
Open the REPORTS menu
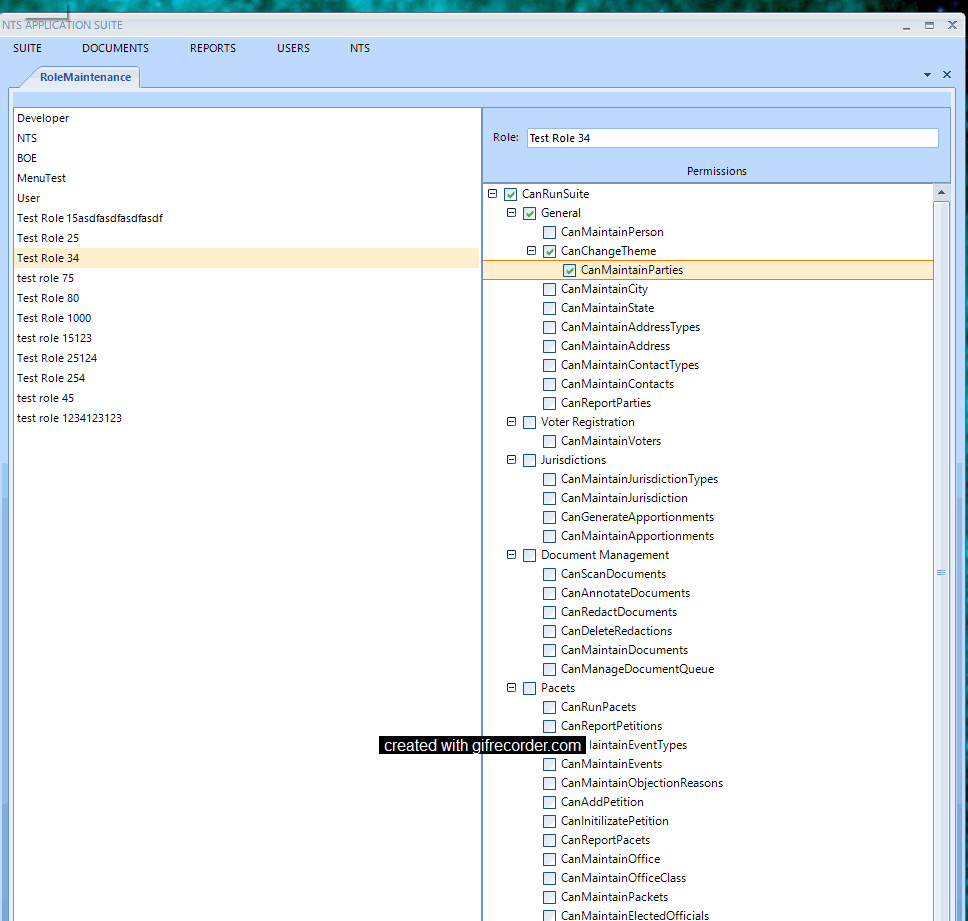[213, 48]
